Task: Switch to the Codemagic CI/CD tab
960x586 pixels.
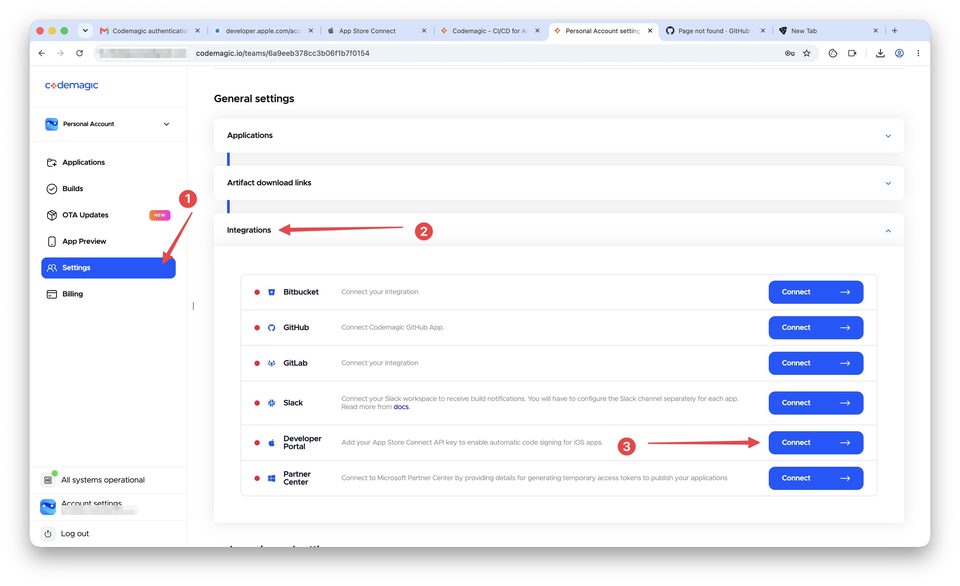Action: pyautogui.click(x=489, y=31)
